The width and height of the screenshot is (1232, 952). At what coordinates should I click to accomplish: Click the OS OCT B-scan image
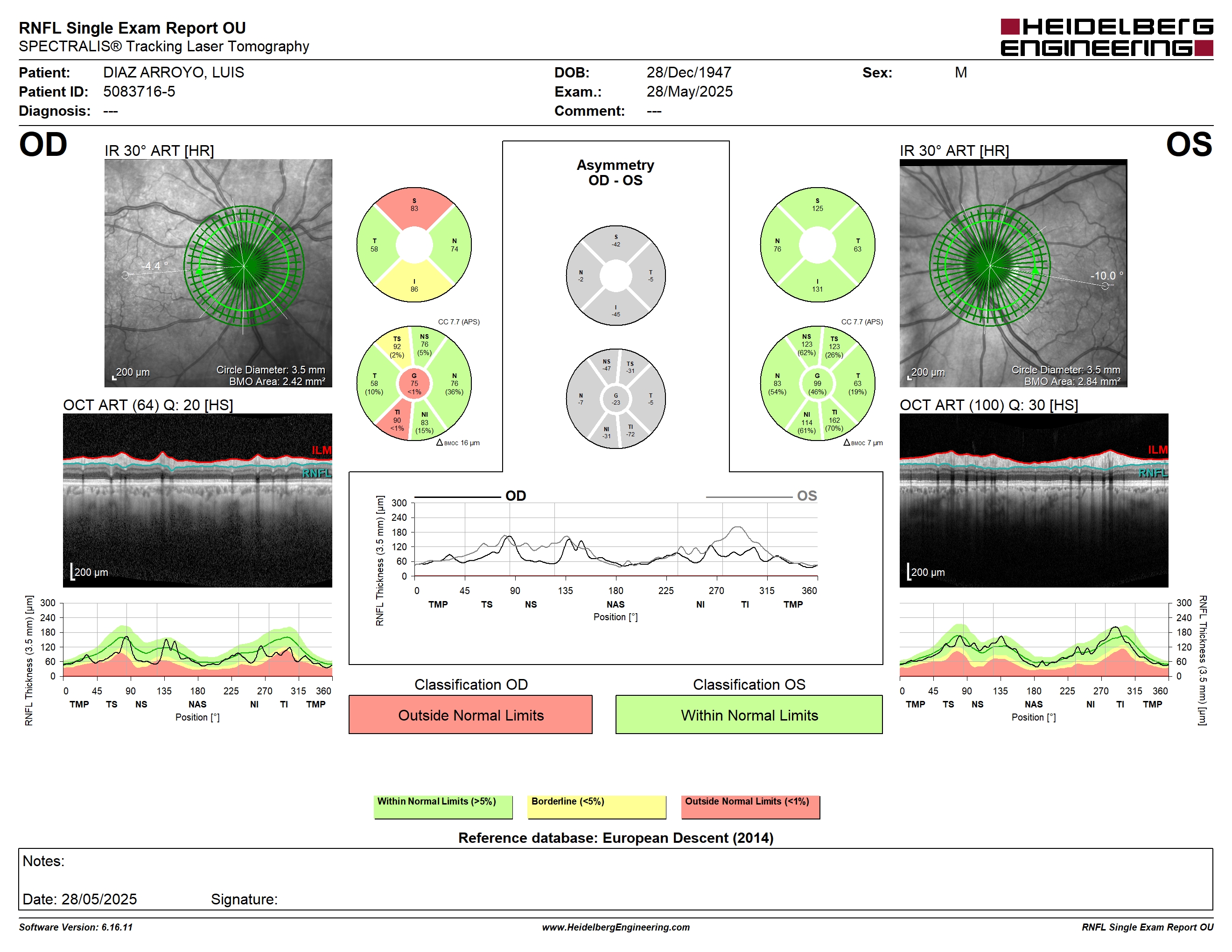(1034, 500)
